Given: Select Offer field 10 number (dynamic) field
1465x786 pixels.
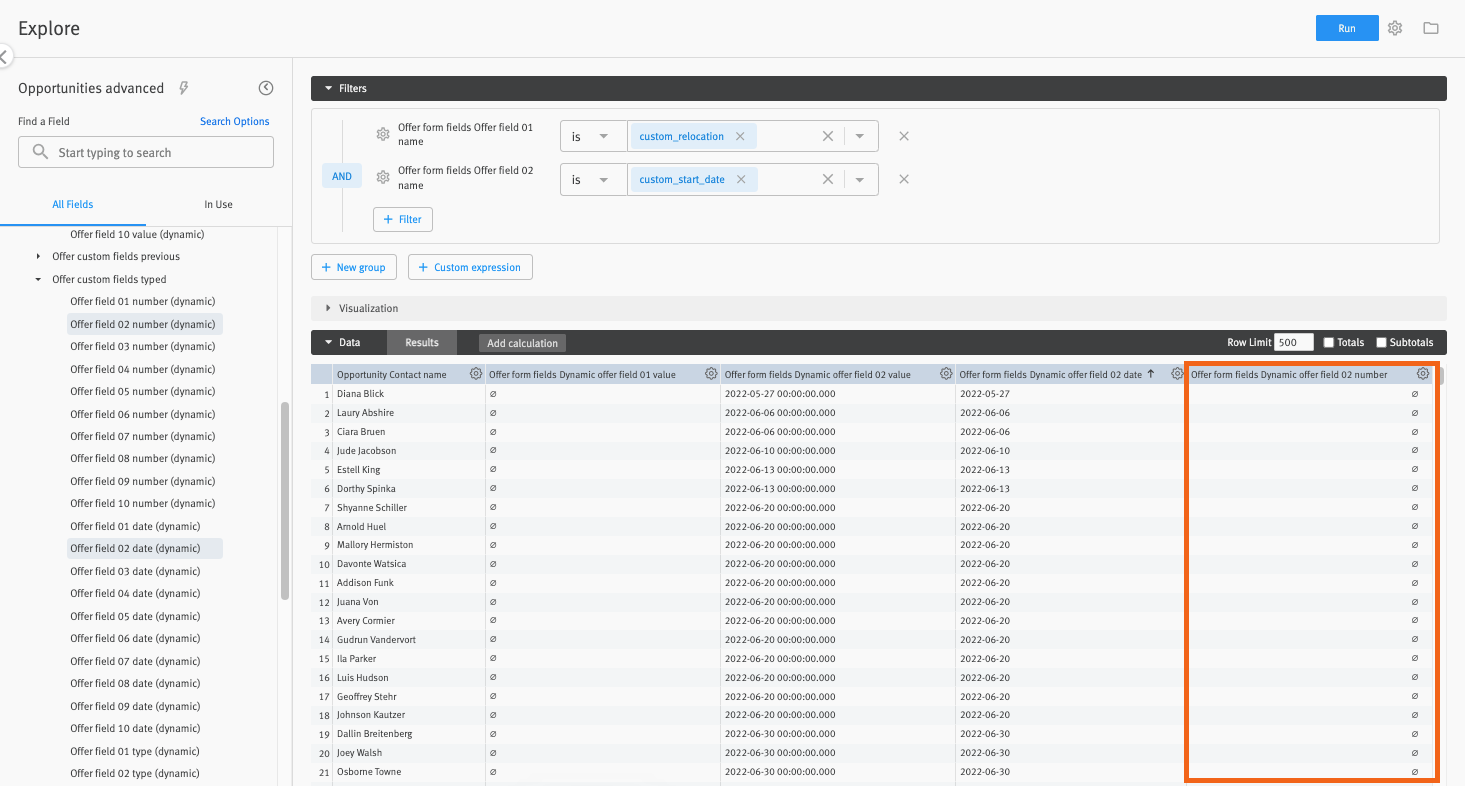Looking at the screenshot, I should pyautogui.click(x=143, y=503).
